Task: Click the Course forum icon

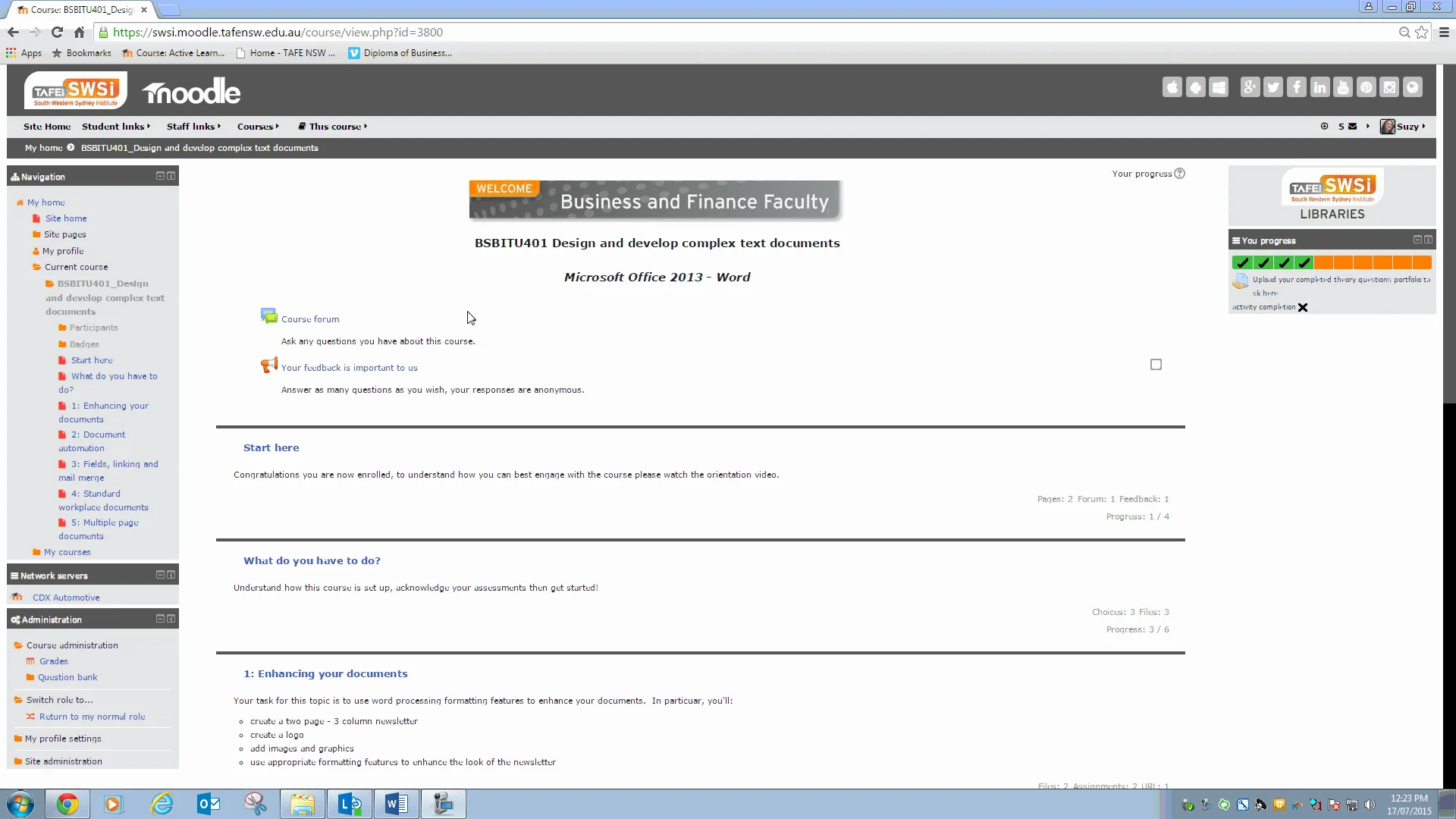Action: (269, 316)
